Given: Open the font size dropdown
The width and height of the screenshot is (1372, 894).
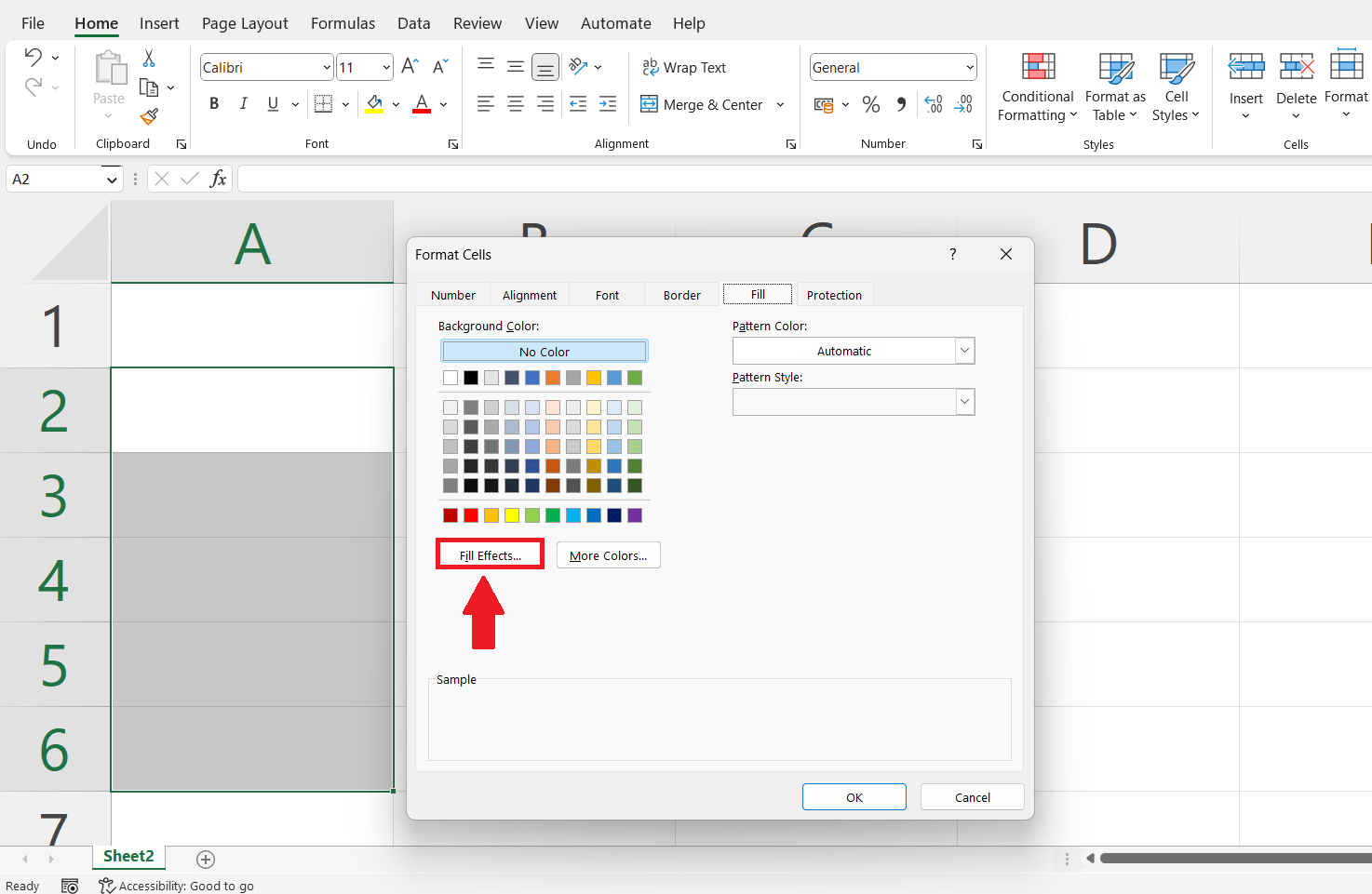Looking at the screenshot, I should click(385, 66).
